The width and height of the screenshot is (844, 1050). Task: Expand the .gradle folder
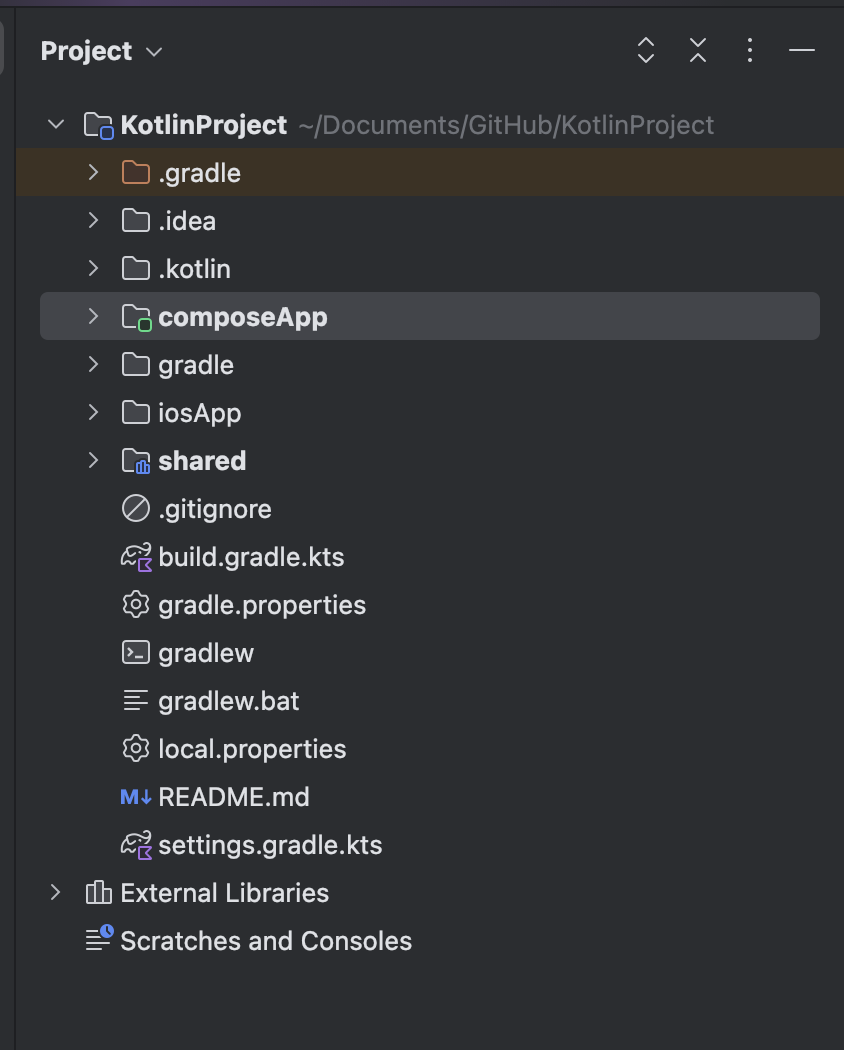click(x=93, y=173)
